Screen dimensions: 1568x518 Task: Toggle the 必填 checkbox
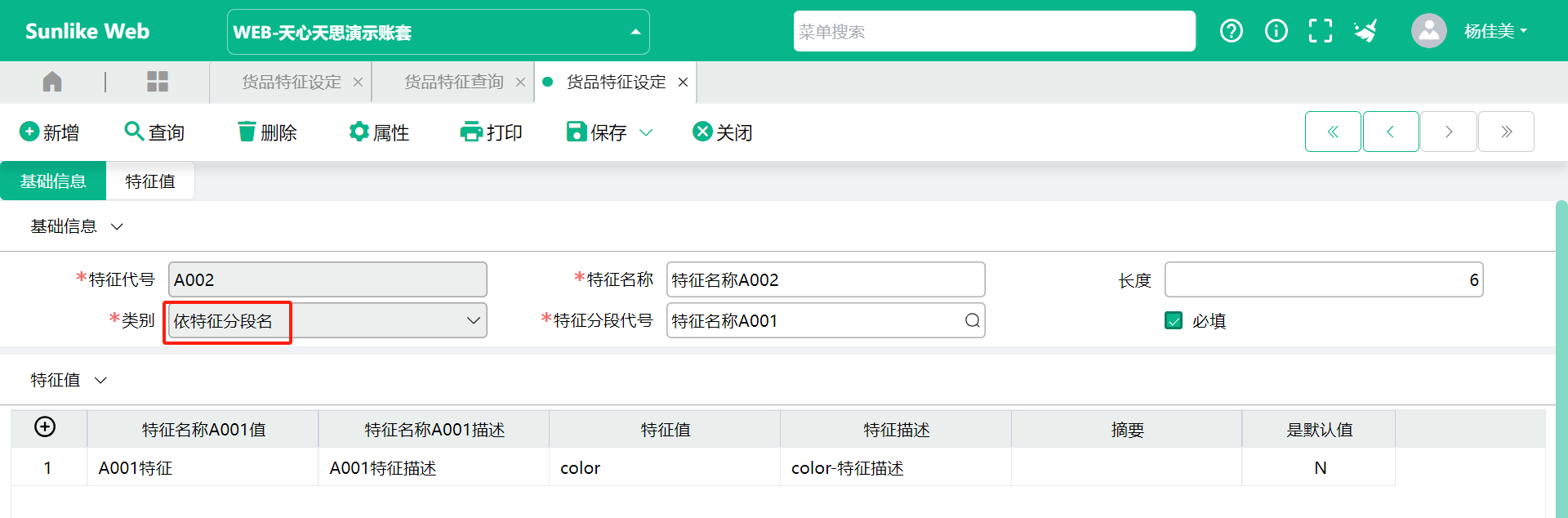pos(1174,320)
